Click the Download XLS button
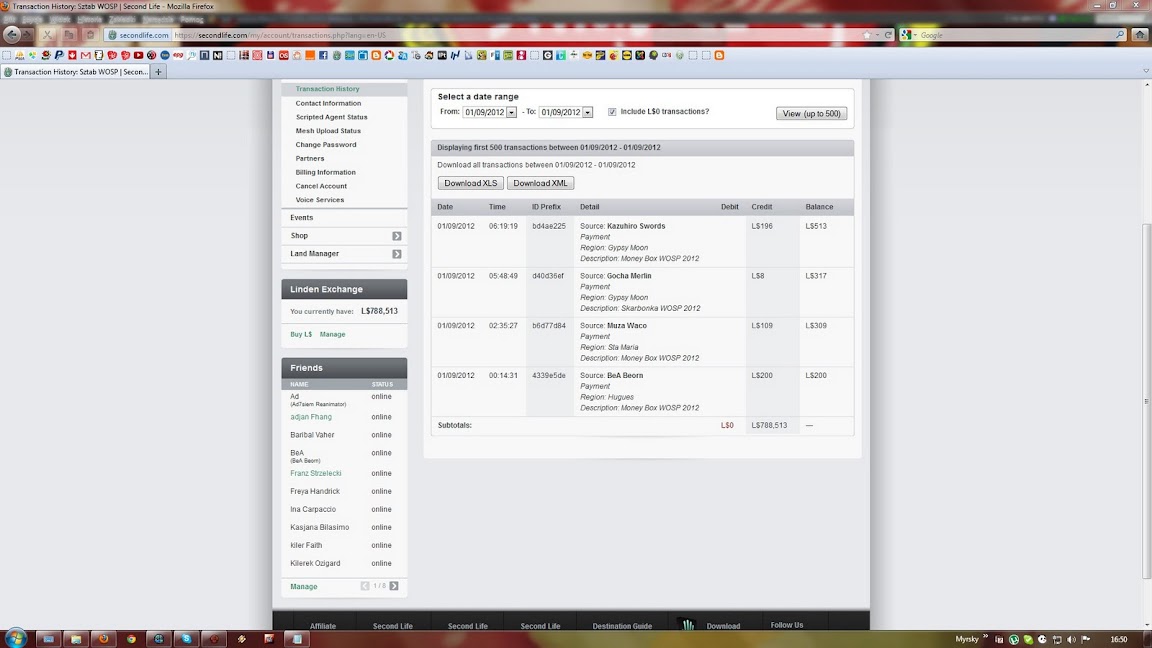 [x=471, y=183]
